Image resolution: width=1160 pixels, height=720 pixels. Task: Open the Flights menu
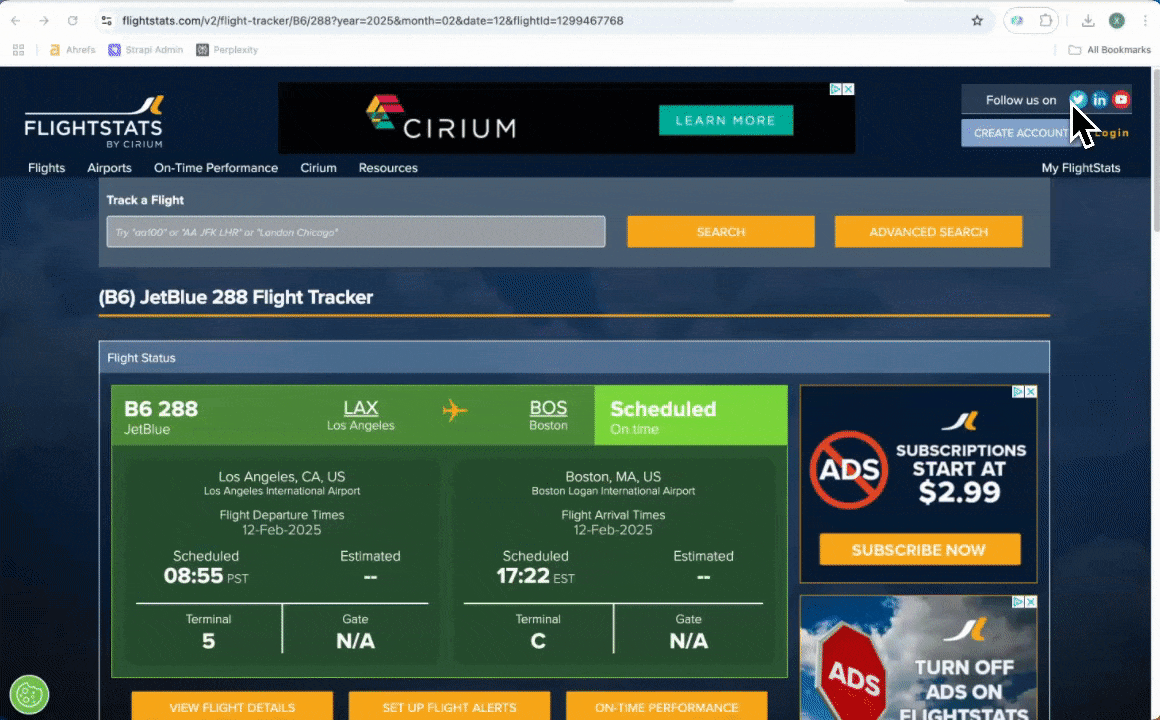pyautogui.click(x=47, y=168)
